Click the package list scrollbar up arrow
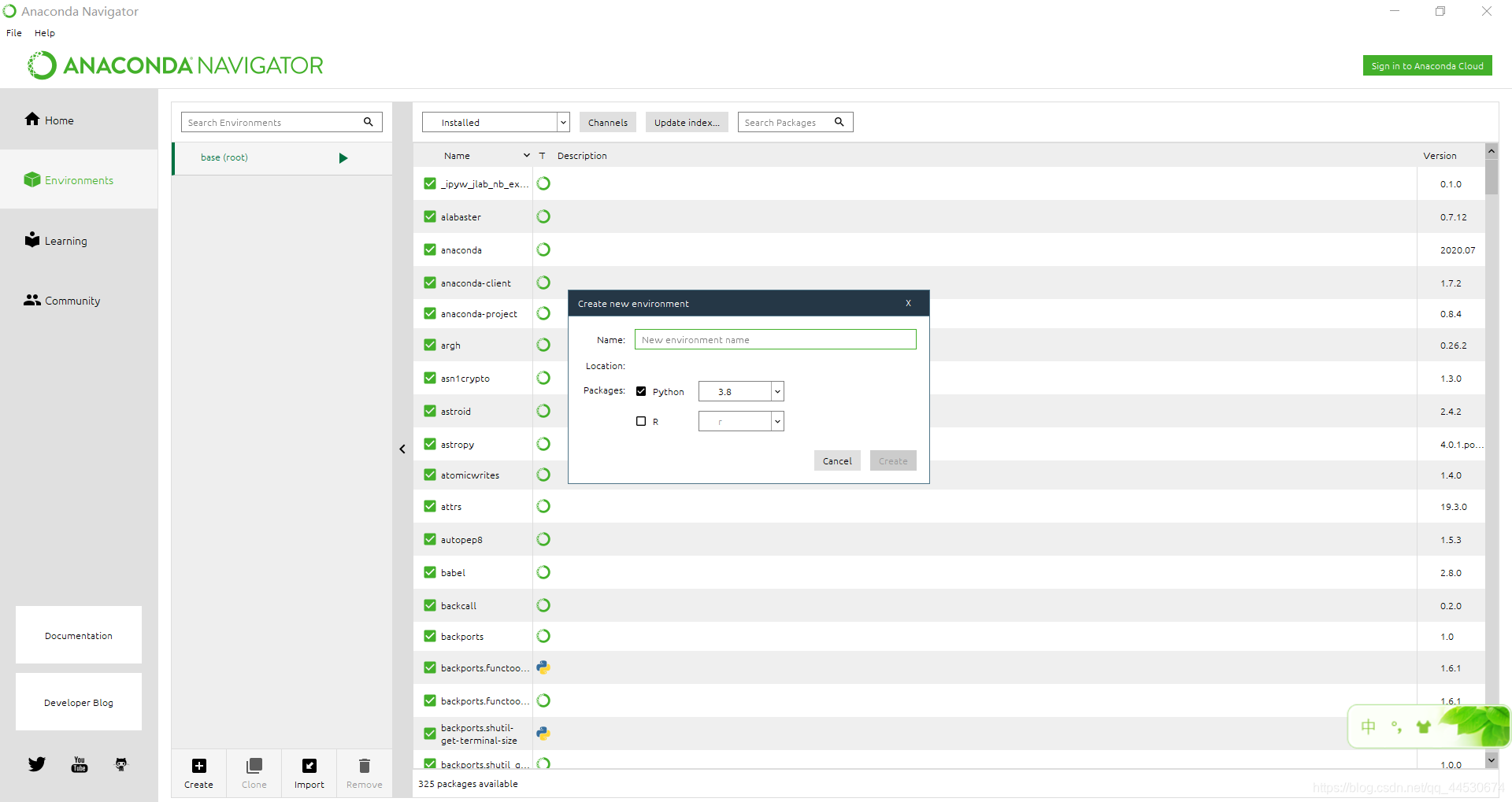1512x802 pixels. 1491,150
